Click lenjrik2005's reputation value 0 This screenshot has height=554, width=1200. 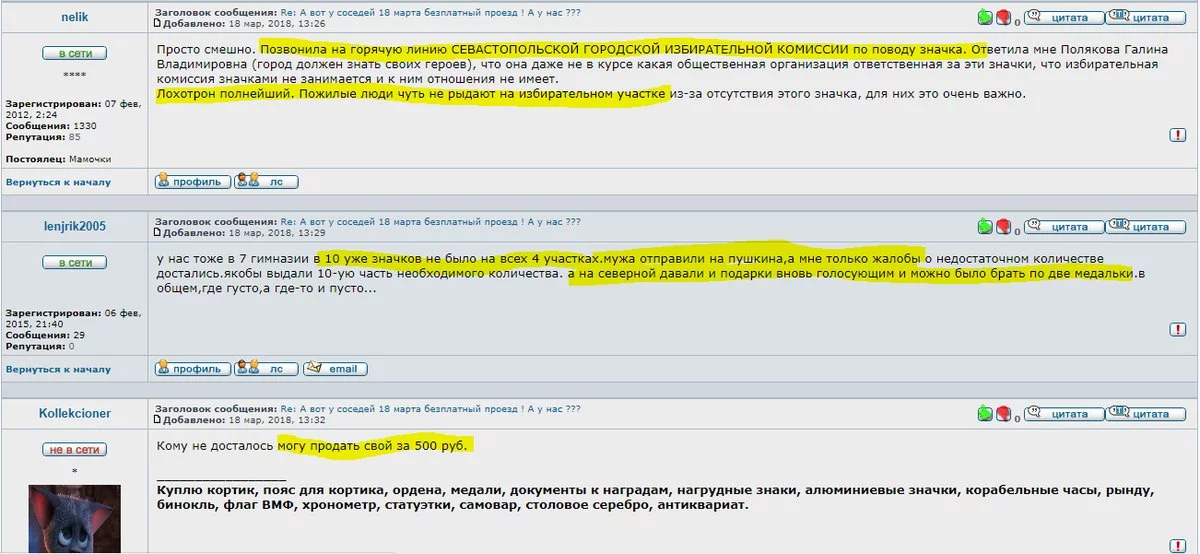pos(71,346)
